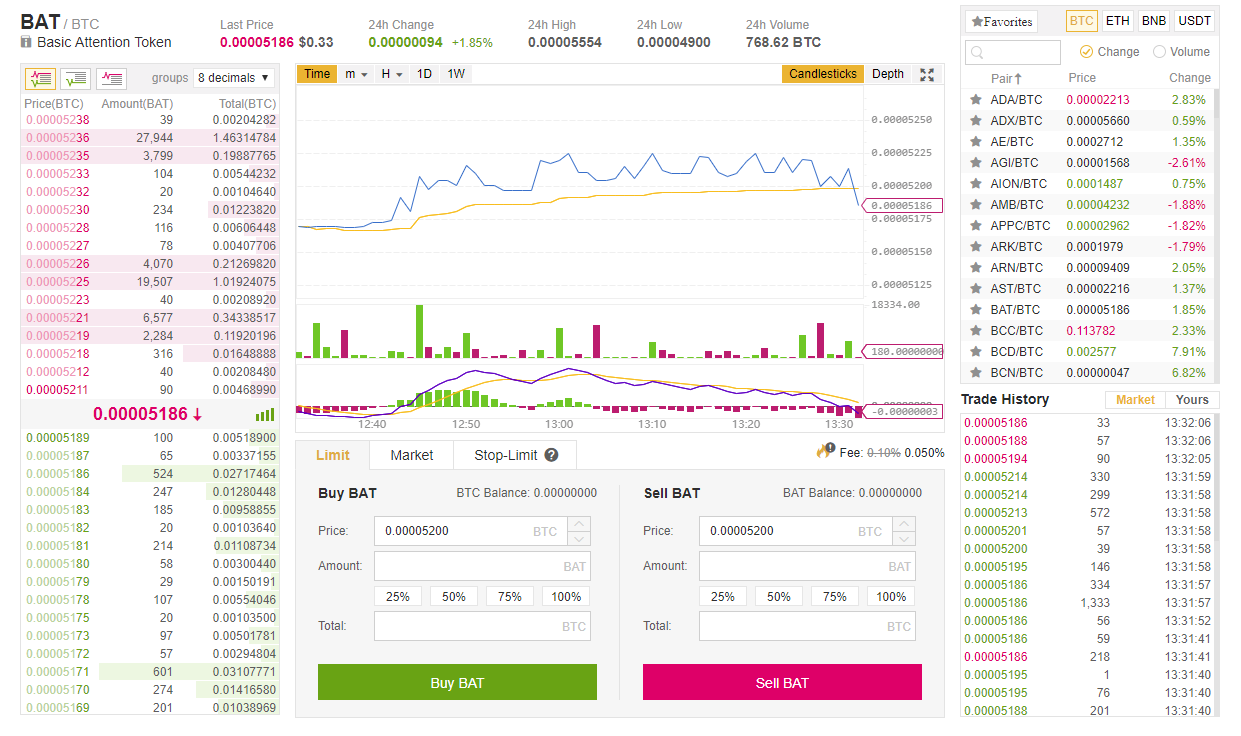This screenshot has width=1241, height=736.
Task: Favorite the AE/BTC pair star
Action: pos(975,141)
